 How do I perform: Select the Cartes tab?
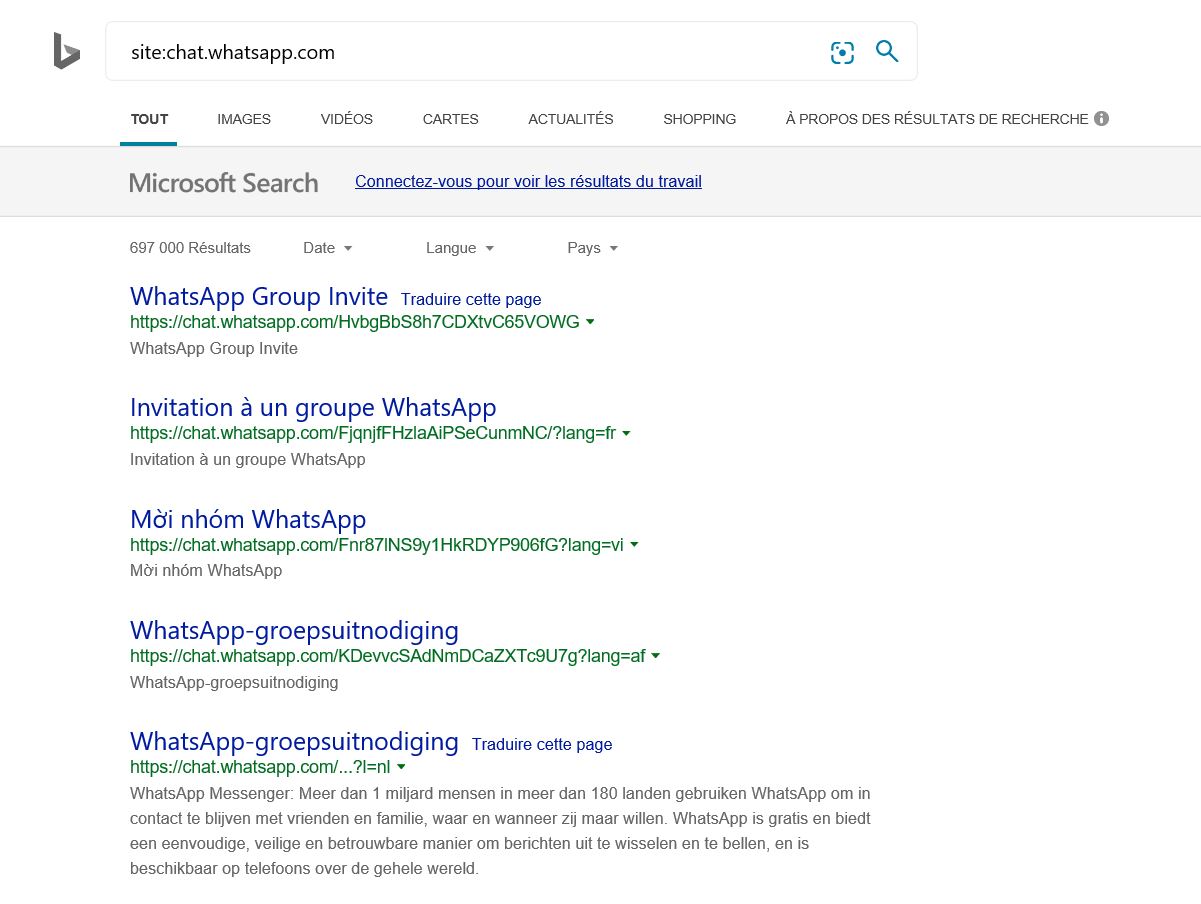450,119
